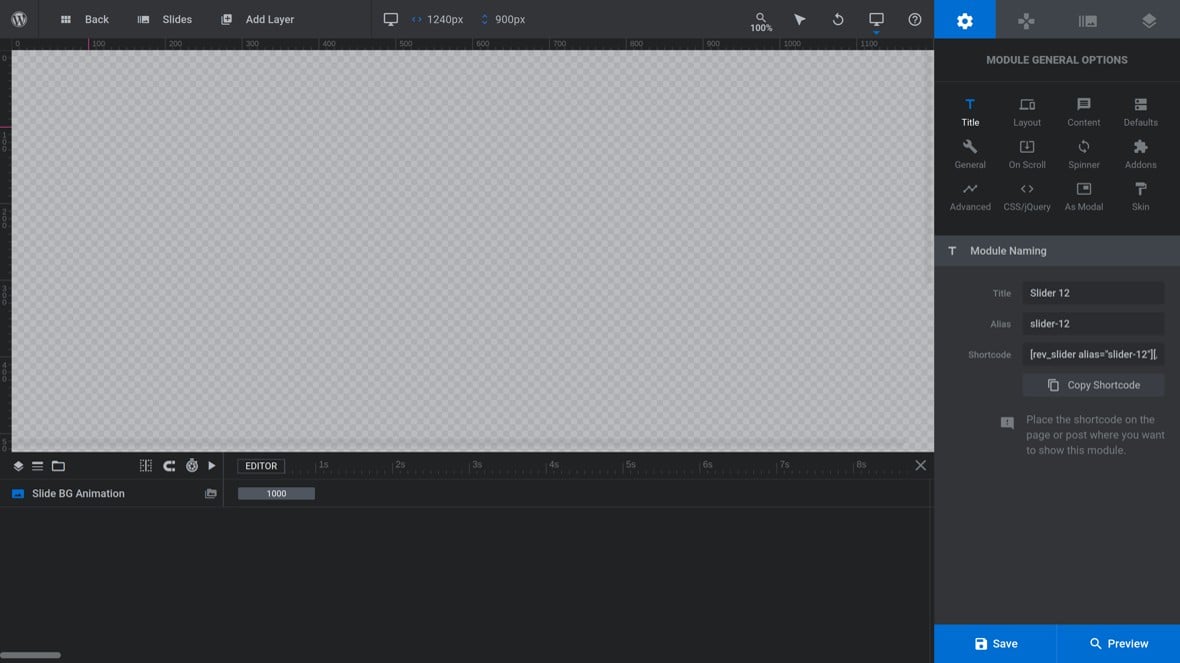Screen dimensions: 1180x663
Task: Open the Content settings section
Action: [1084, 112]
